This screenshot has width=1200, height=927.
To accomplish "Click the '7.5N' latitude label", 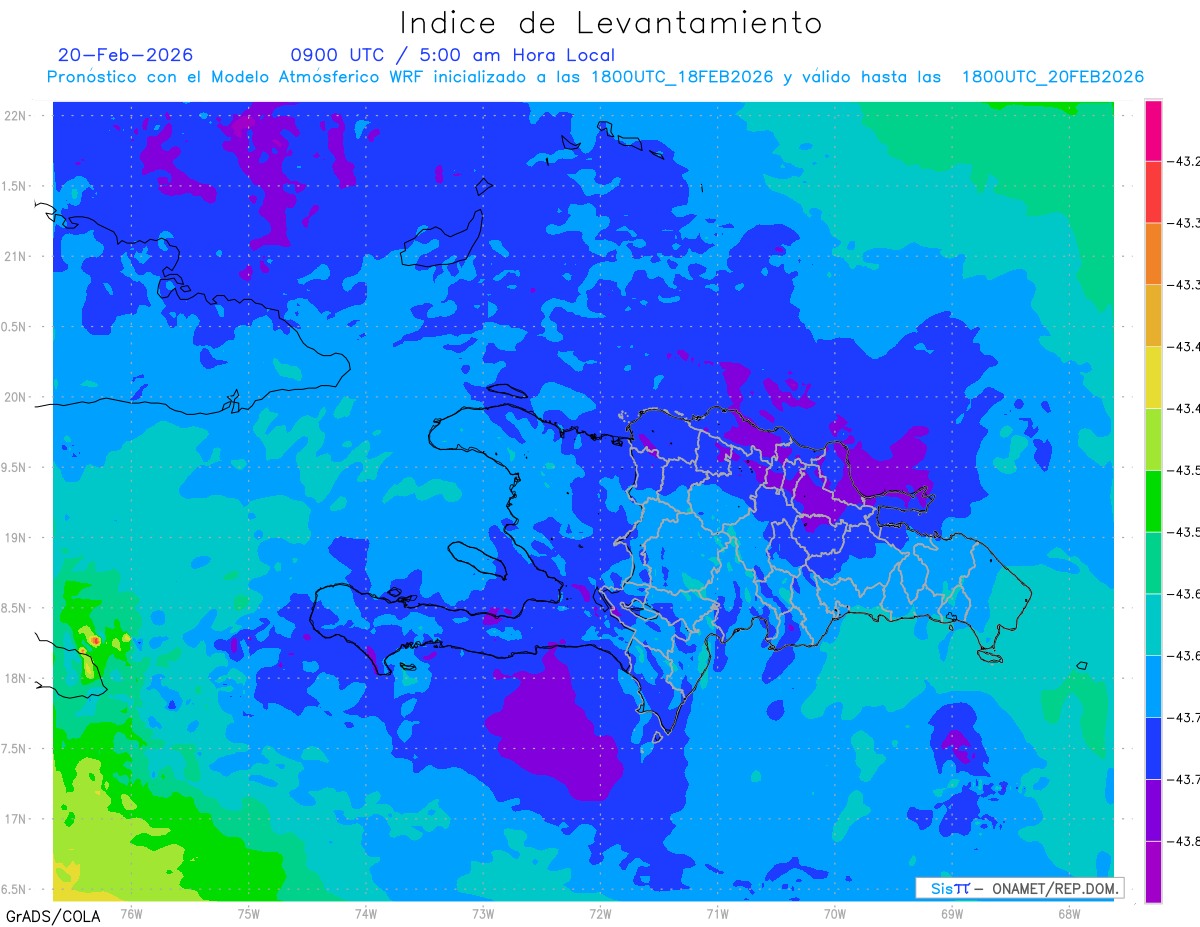I will point(14,749).
